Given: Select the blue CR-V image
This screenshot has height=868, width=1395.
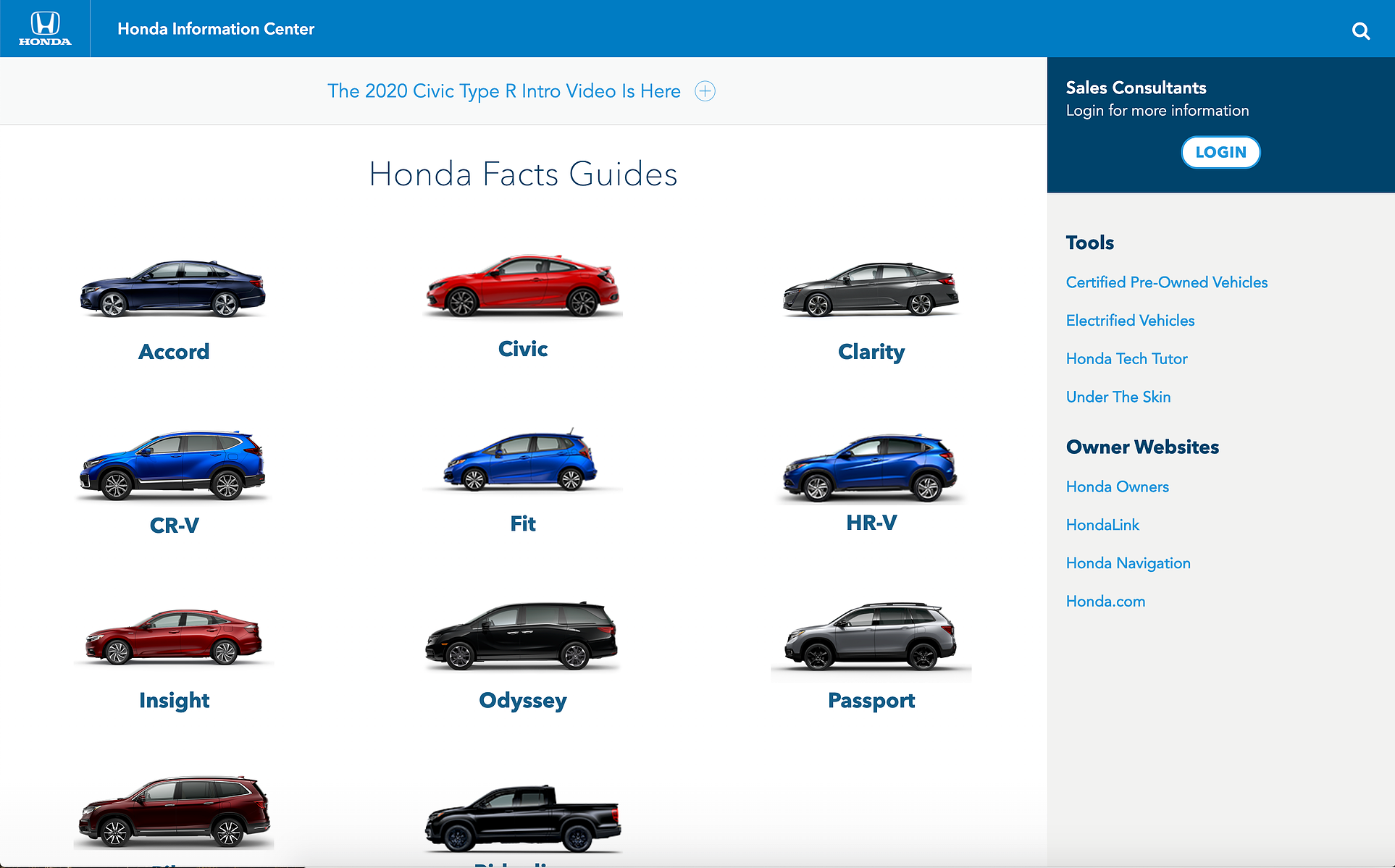Looking at the screenshot, I should tap(173, 465).
